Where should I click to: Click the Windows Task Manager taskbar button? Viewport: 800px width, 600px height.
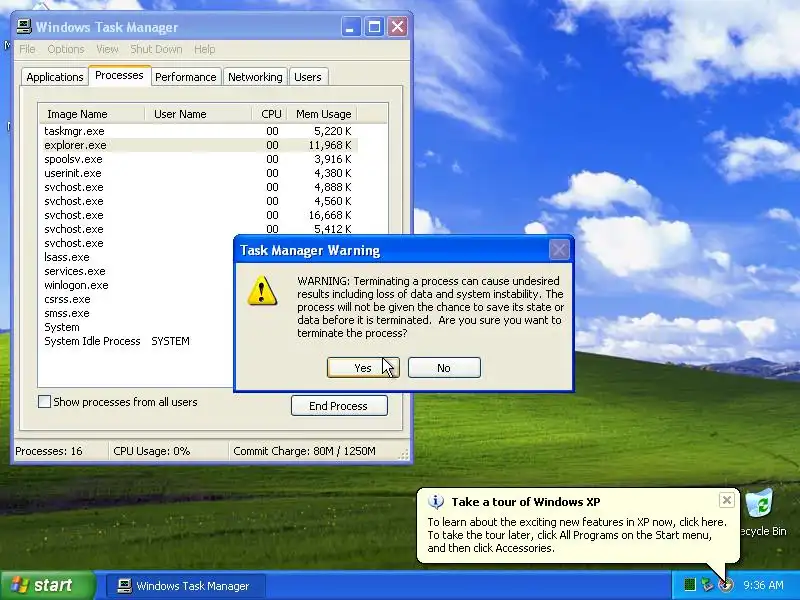(186, 586)
